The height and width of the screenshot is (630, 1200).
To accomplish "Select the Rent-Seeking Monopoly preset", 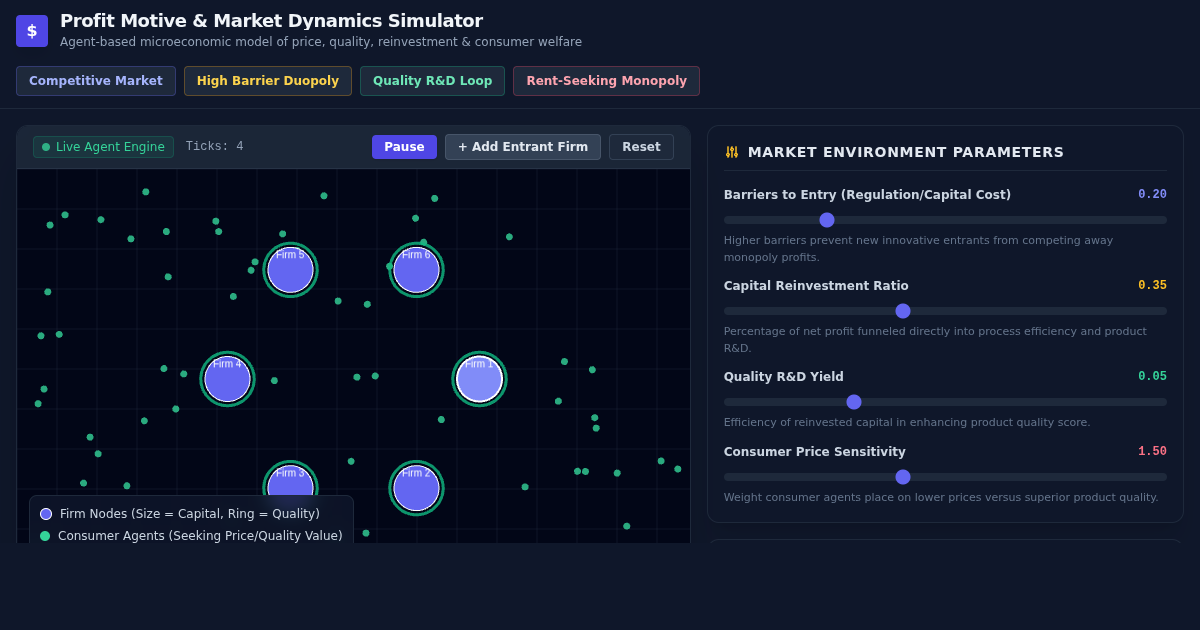I will [606, 81].
